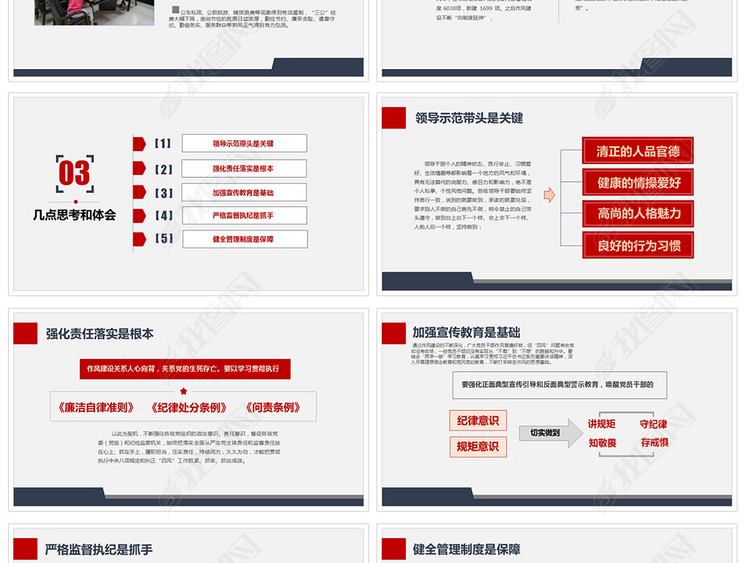
Task: Click the bracketed 03 section number graphic
Action: point(74,173)
